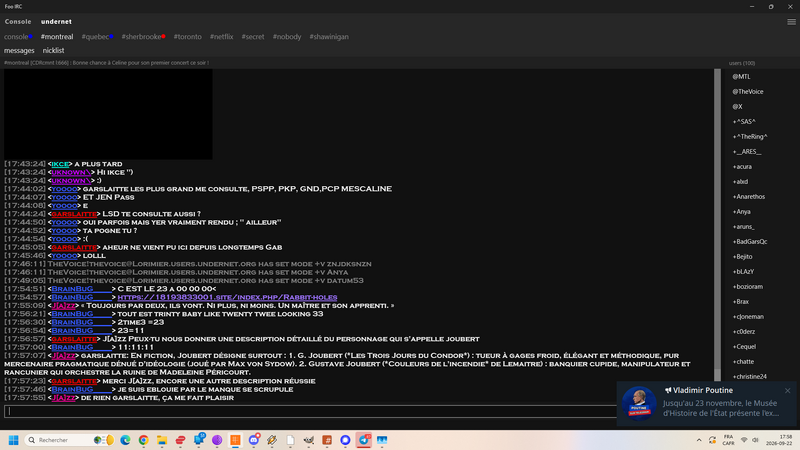Open the console channel tab
The width and height of the screenshot is (800, 450).
(18, 37)
